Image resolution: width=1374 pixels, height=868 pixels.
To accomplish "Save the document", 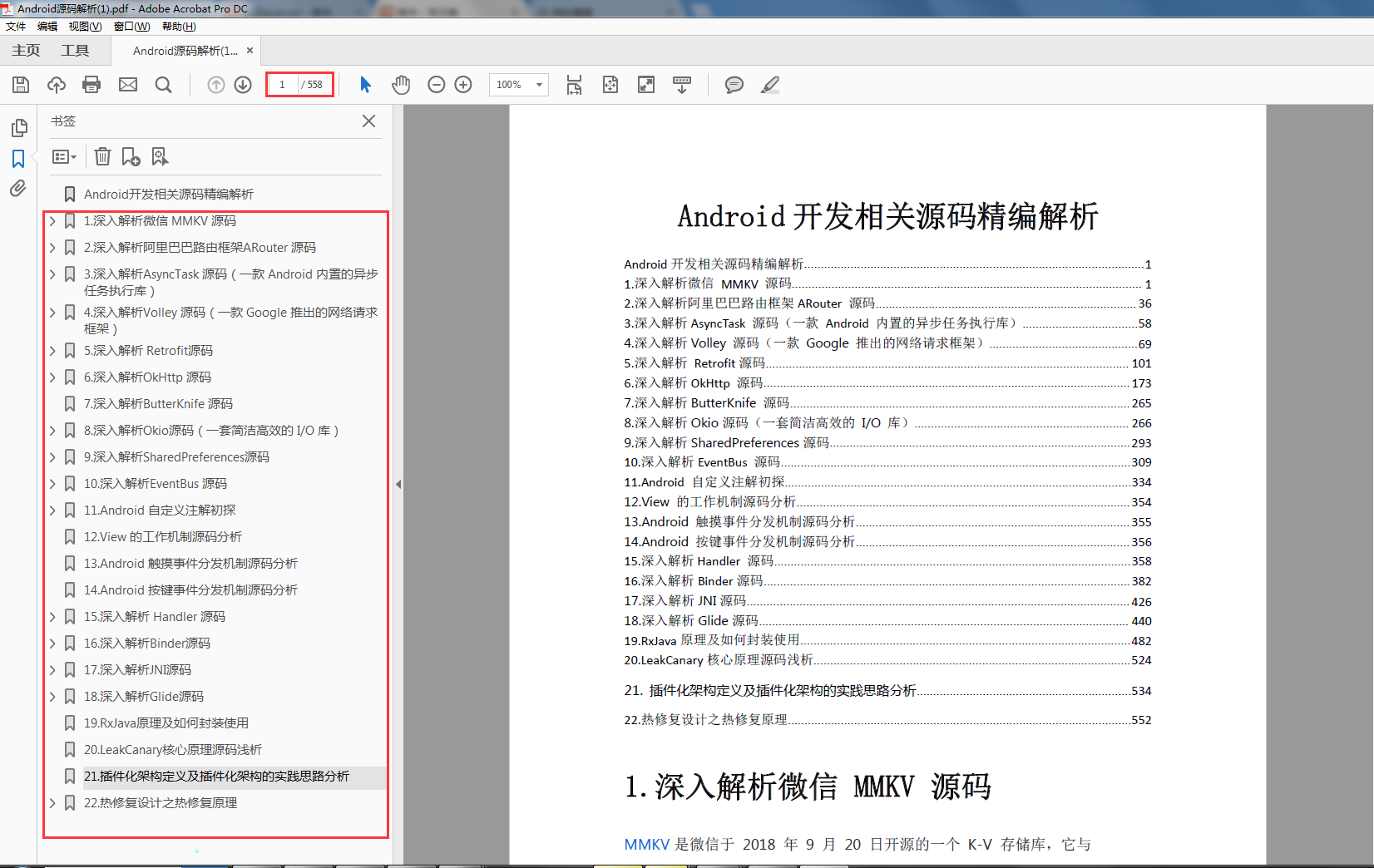I will click(x=20, y=84).
